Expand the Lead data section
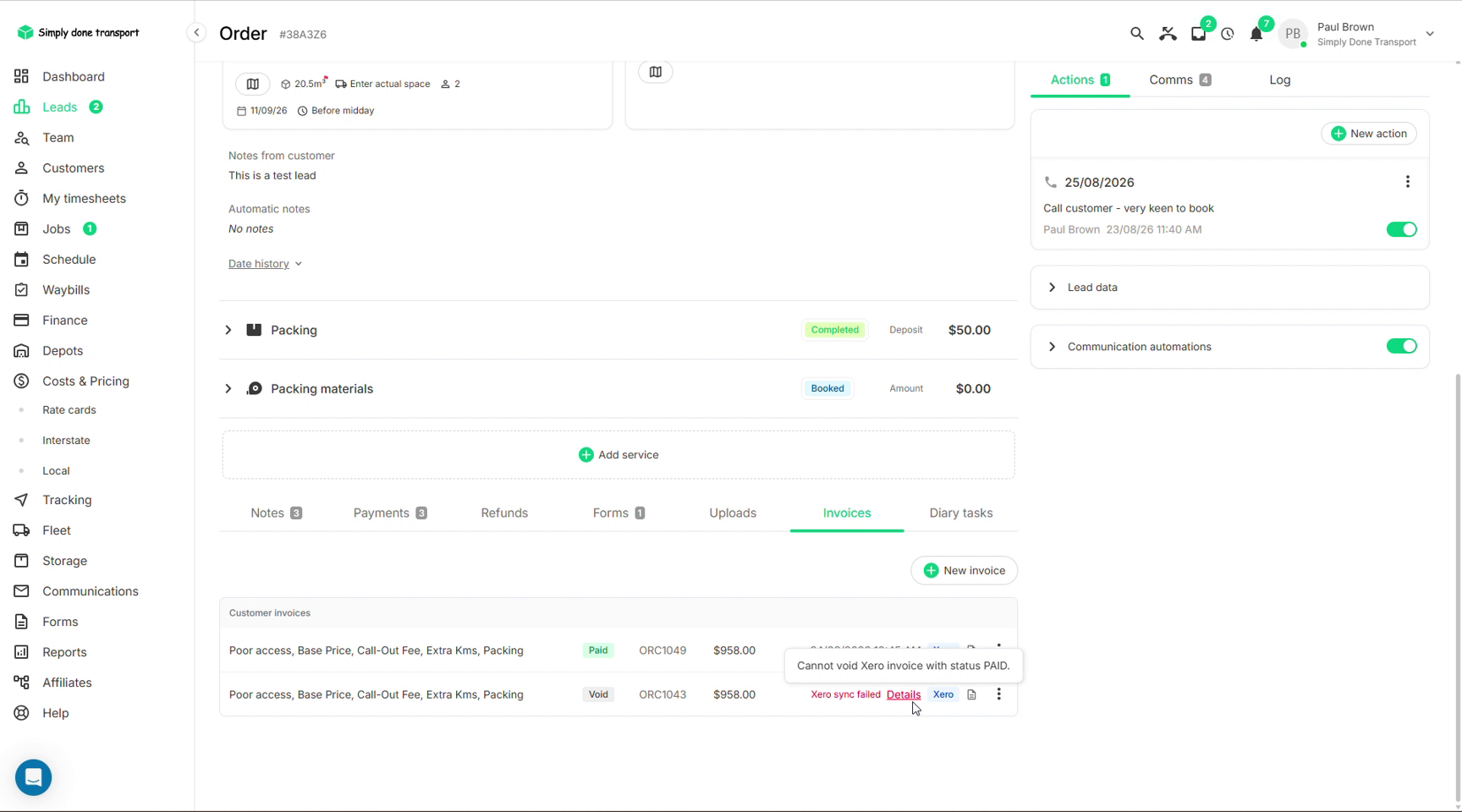The image size is (1462, 812). tap(1052, 288)
